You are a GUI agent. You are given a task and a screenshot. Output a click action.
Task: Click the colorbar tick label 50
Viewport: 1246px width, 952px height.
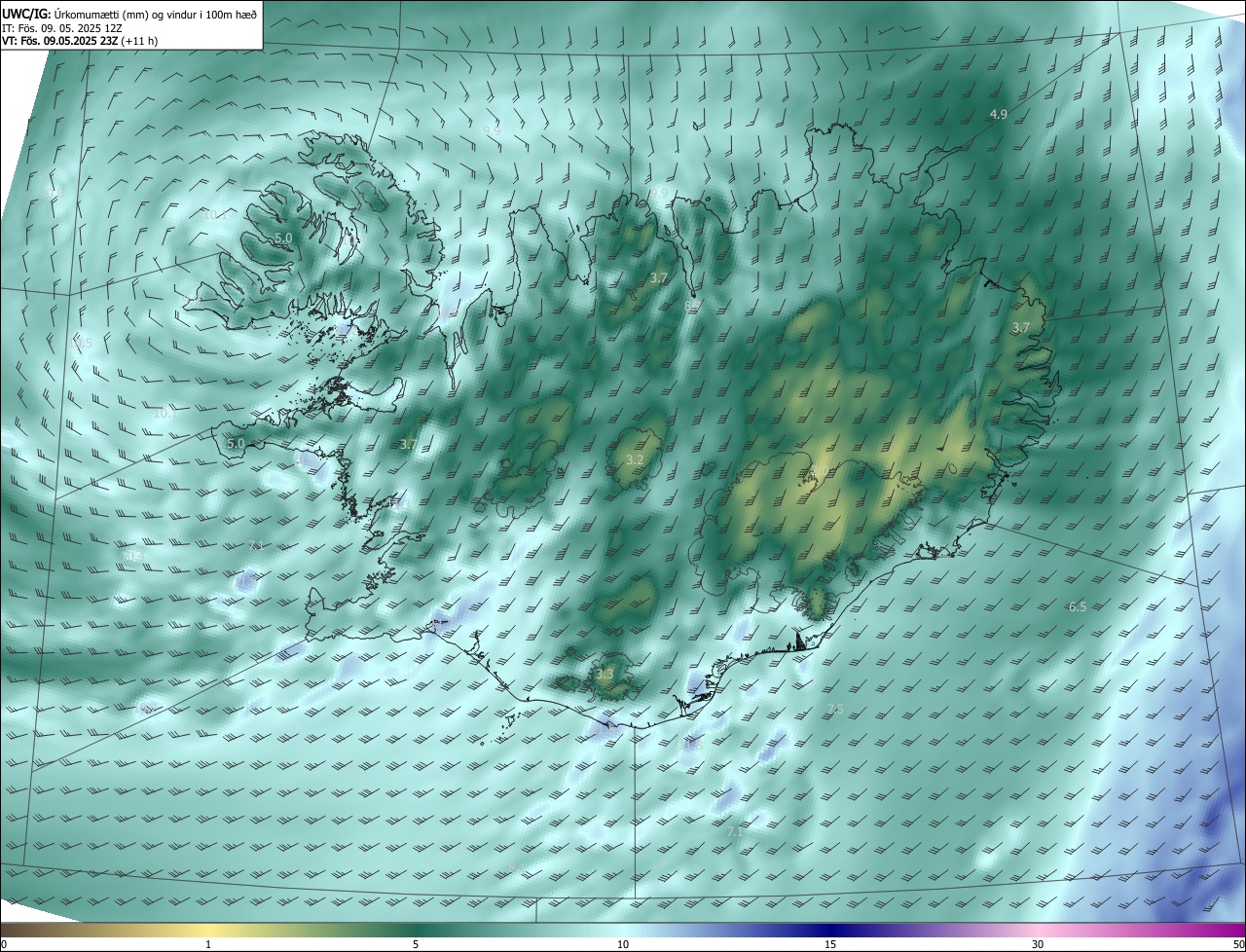pyautogui.click(x=1238, y=944)
